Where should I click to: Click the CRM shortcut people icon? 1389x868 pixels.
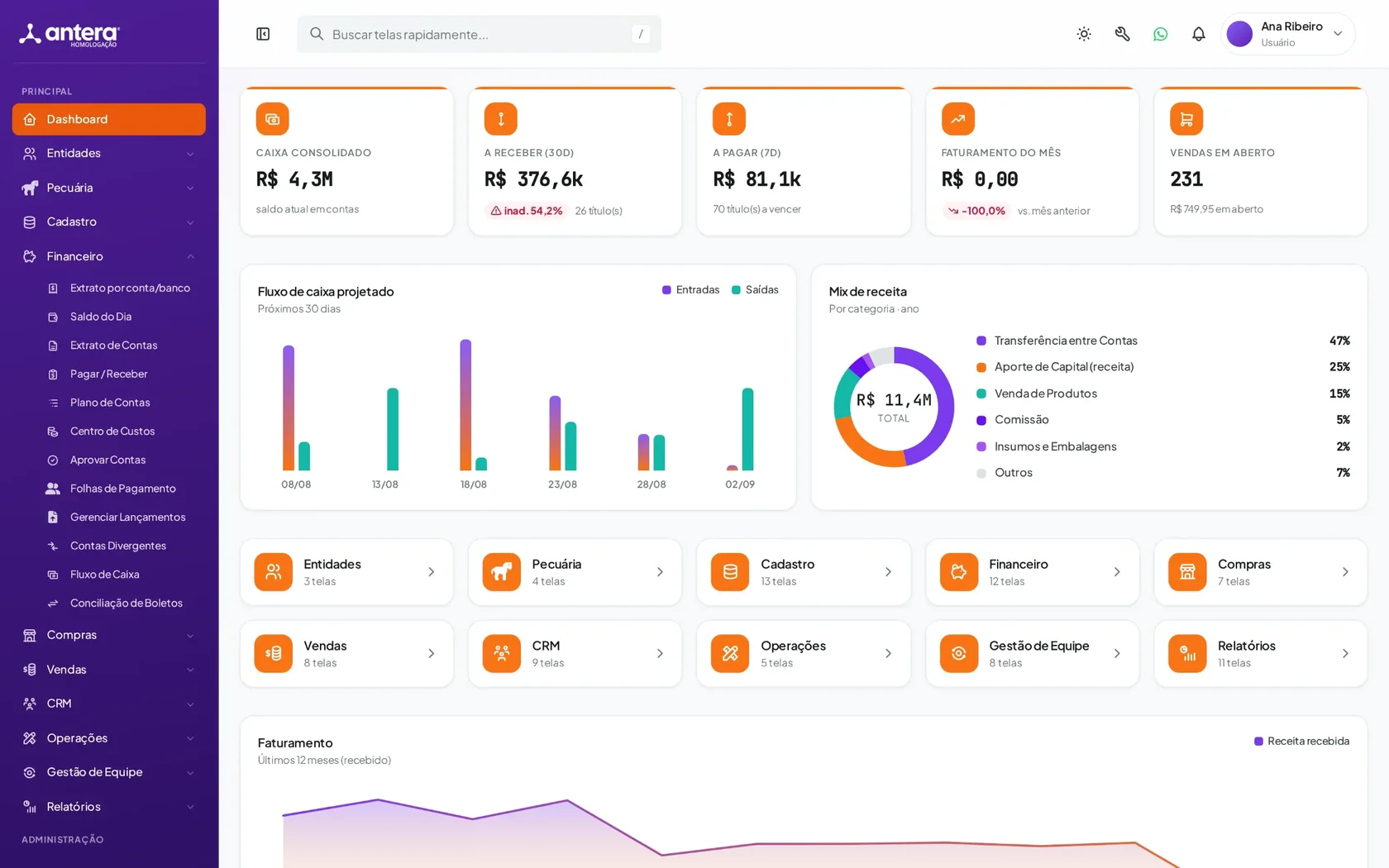pyautogui.click(x=502, y=654)
